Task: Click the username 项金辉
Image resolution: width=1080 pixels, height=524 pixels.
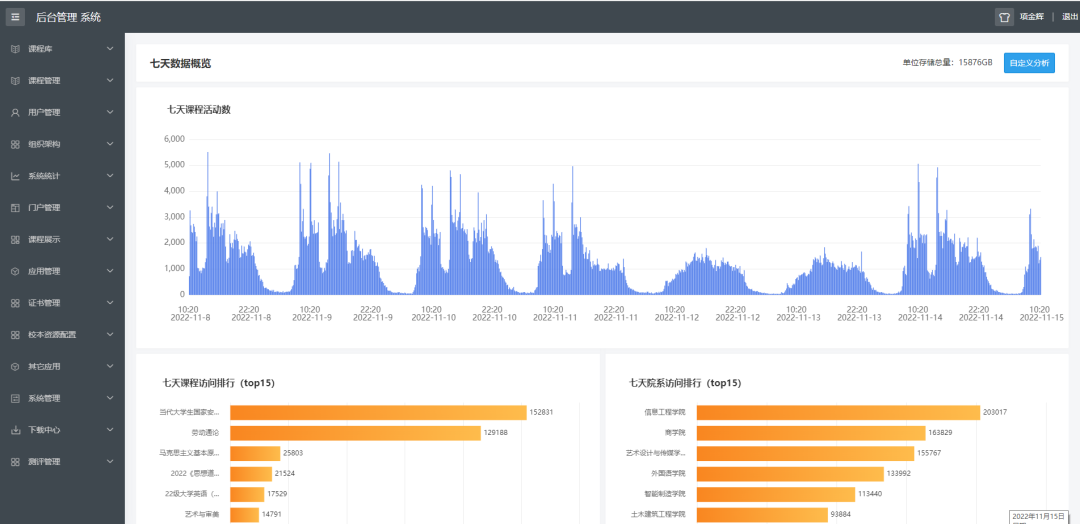Action: [1031, 17]
